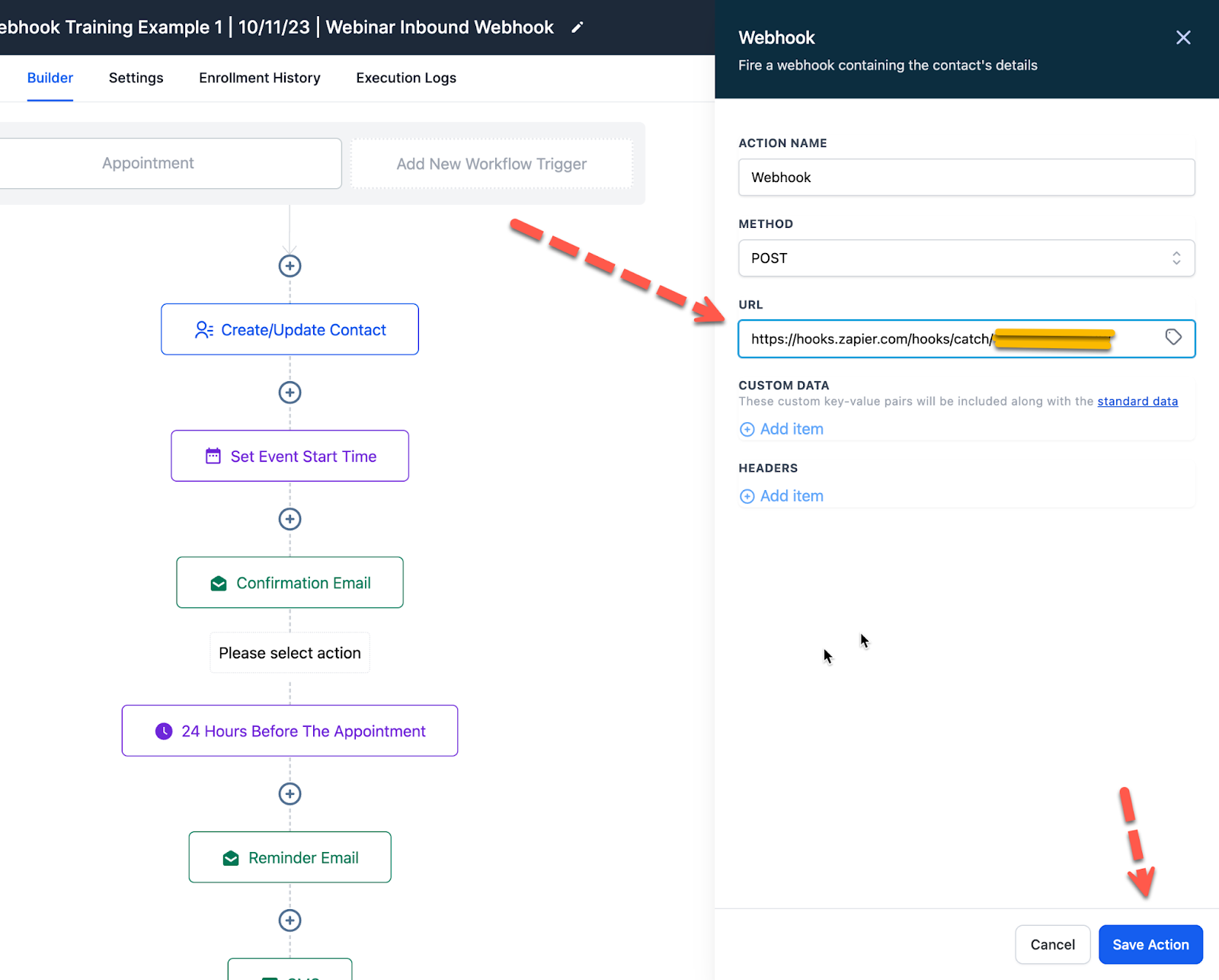Screen dimensions: 1219x980
Task: Click the contact icon in Create/Update Contact
Action: point(203,330)
